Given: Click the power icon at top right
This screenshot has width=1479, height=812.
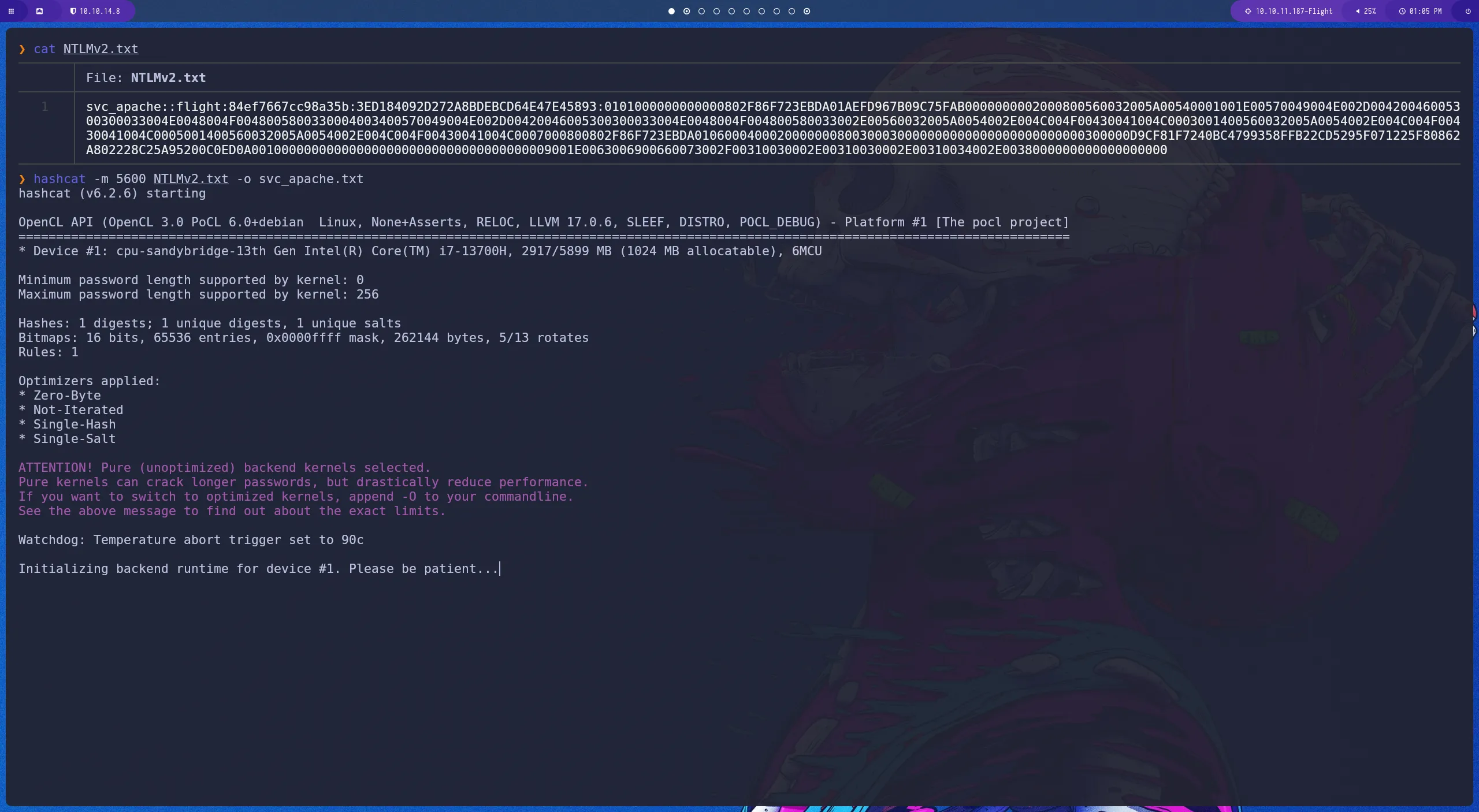Looking at the screenshot, I should 1467,11.
